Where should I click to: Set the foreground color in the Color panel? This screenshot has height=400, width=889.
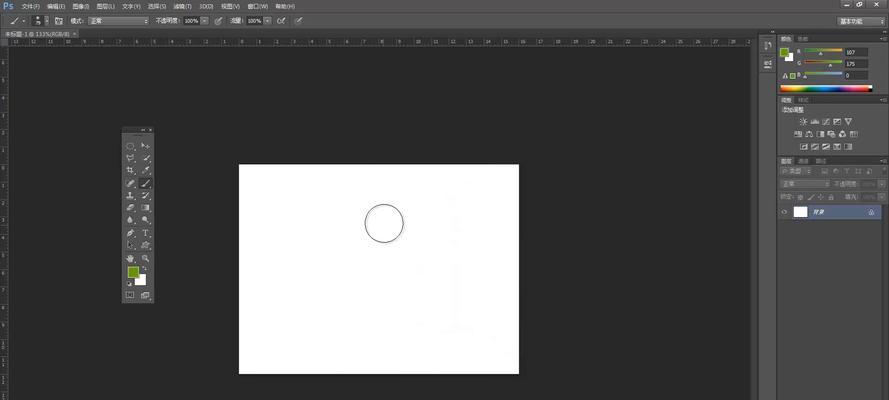tap(785, 52)
